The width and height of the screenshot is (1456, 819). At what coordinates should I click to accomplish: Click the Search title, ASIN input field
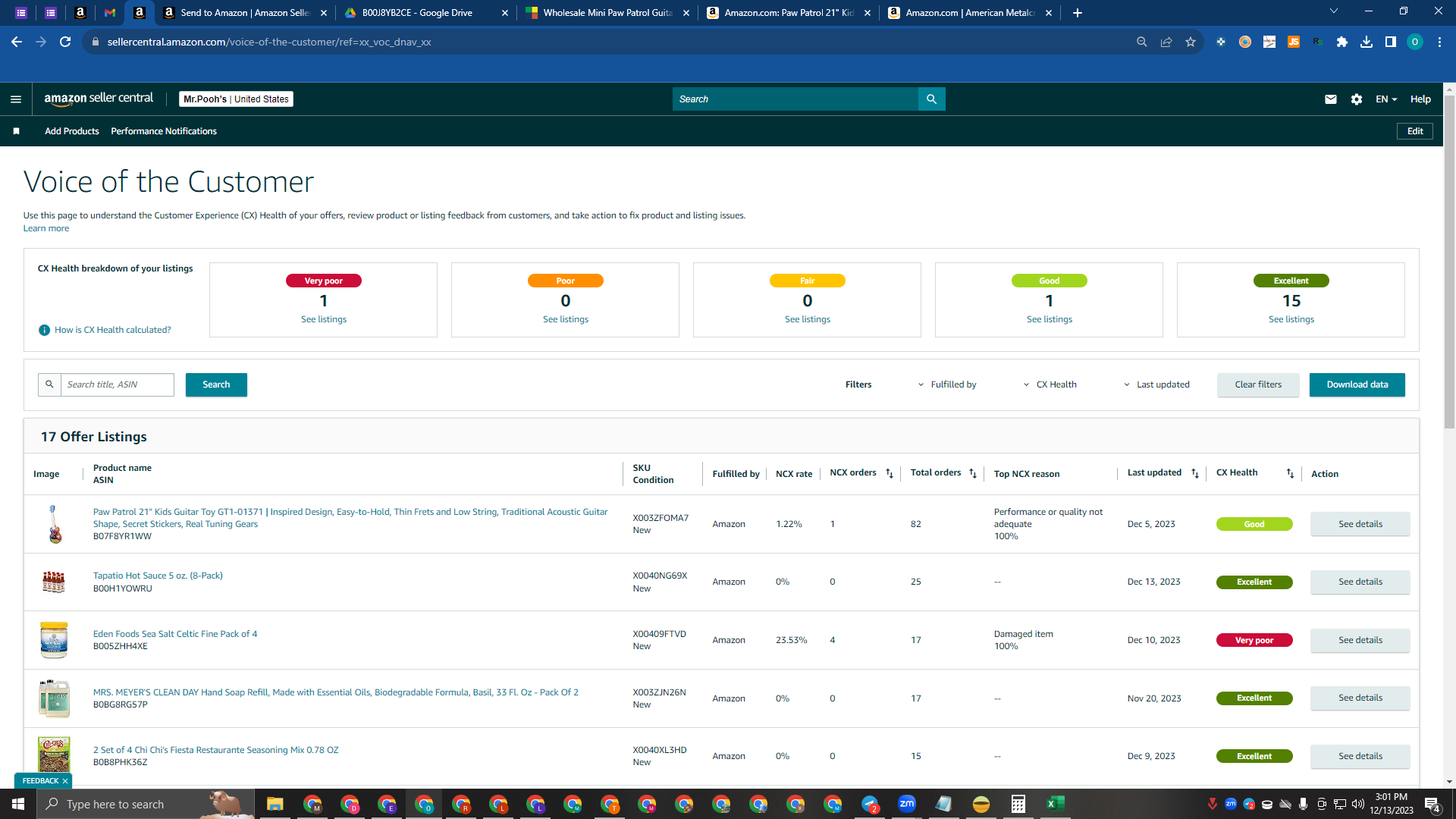pos(118,384)
